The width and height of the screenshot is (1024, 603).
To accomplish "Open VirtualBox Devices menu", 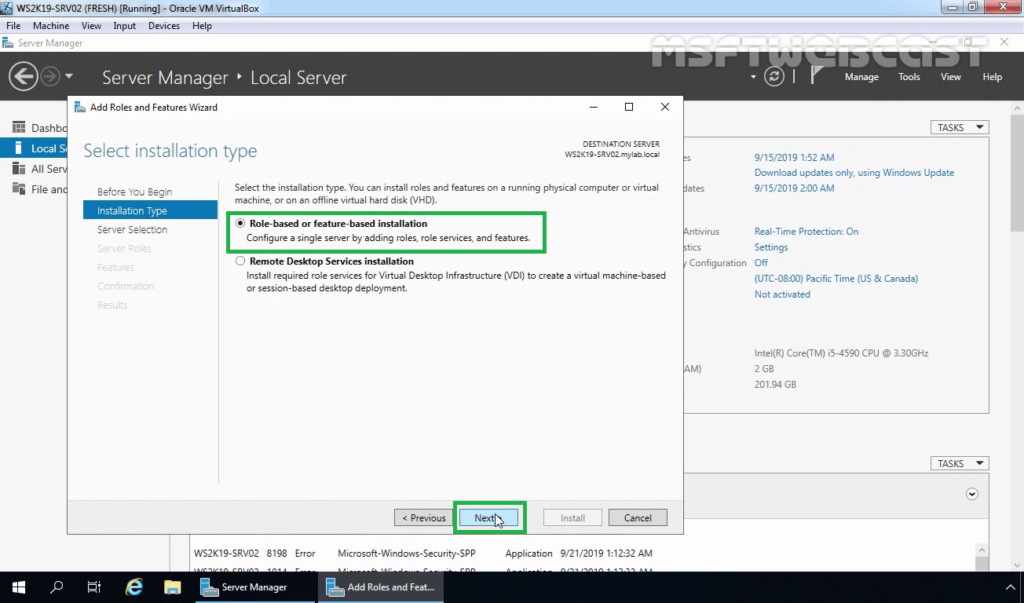I will [163, 25].
